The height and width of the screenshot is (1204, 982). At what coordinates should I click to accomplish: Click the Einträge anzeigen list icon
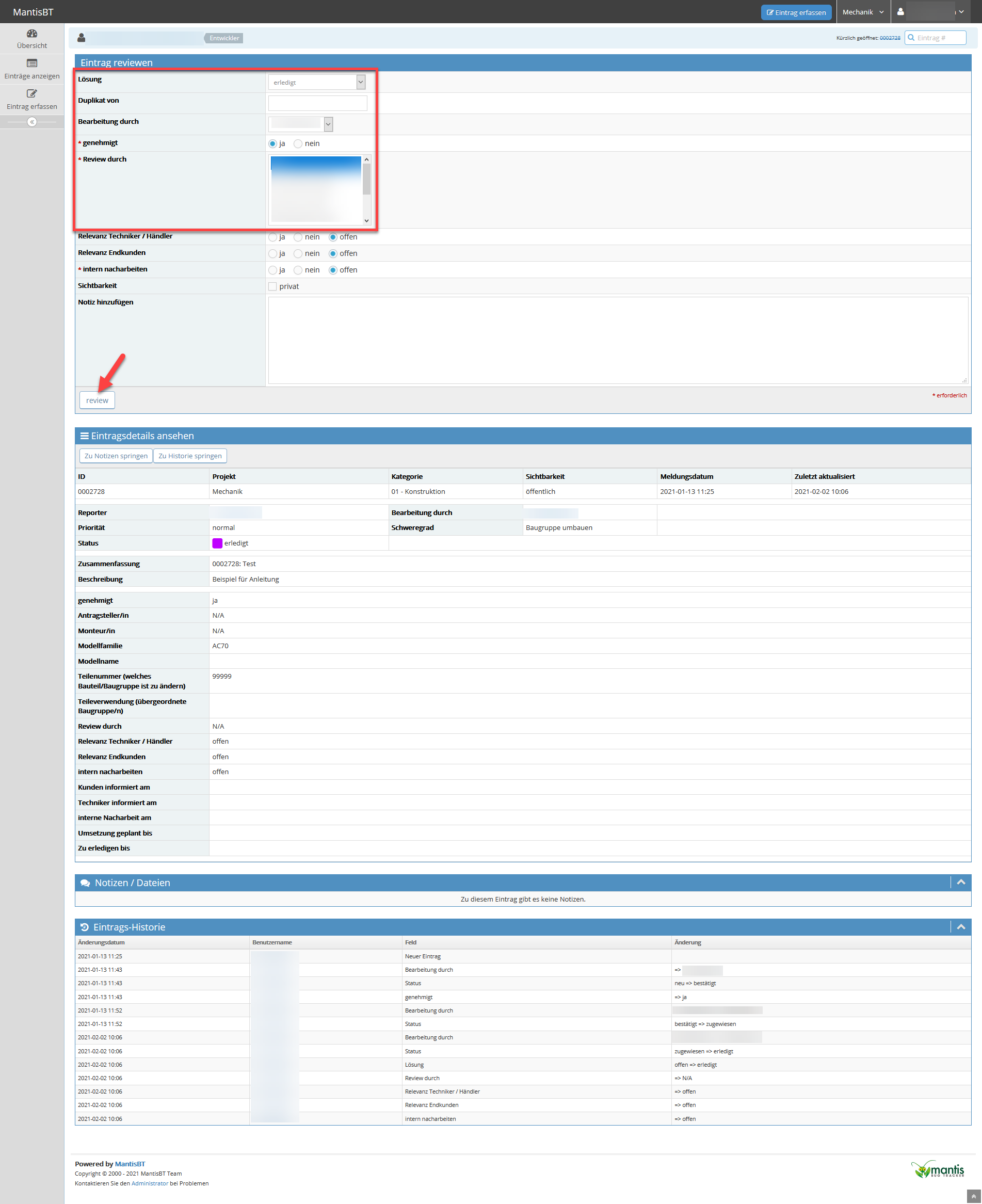31,63
